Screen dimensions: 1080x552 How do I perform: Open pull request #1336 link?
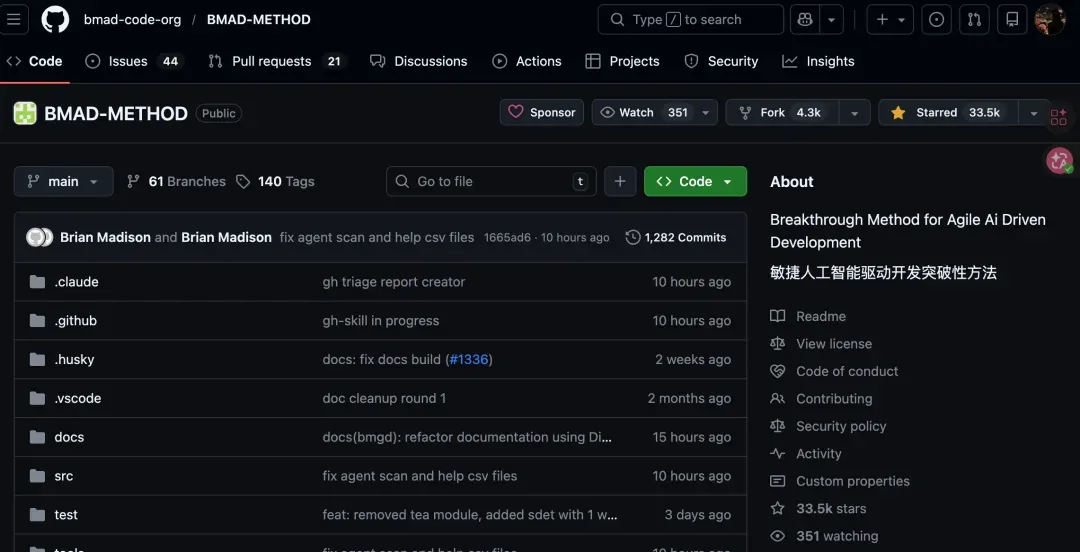pos(468,359)
